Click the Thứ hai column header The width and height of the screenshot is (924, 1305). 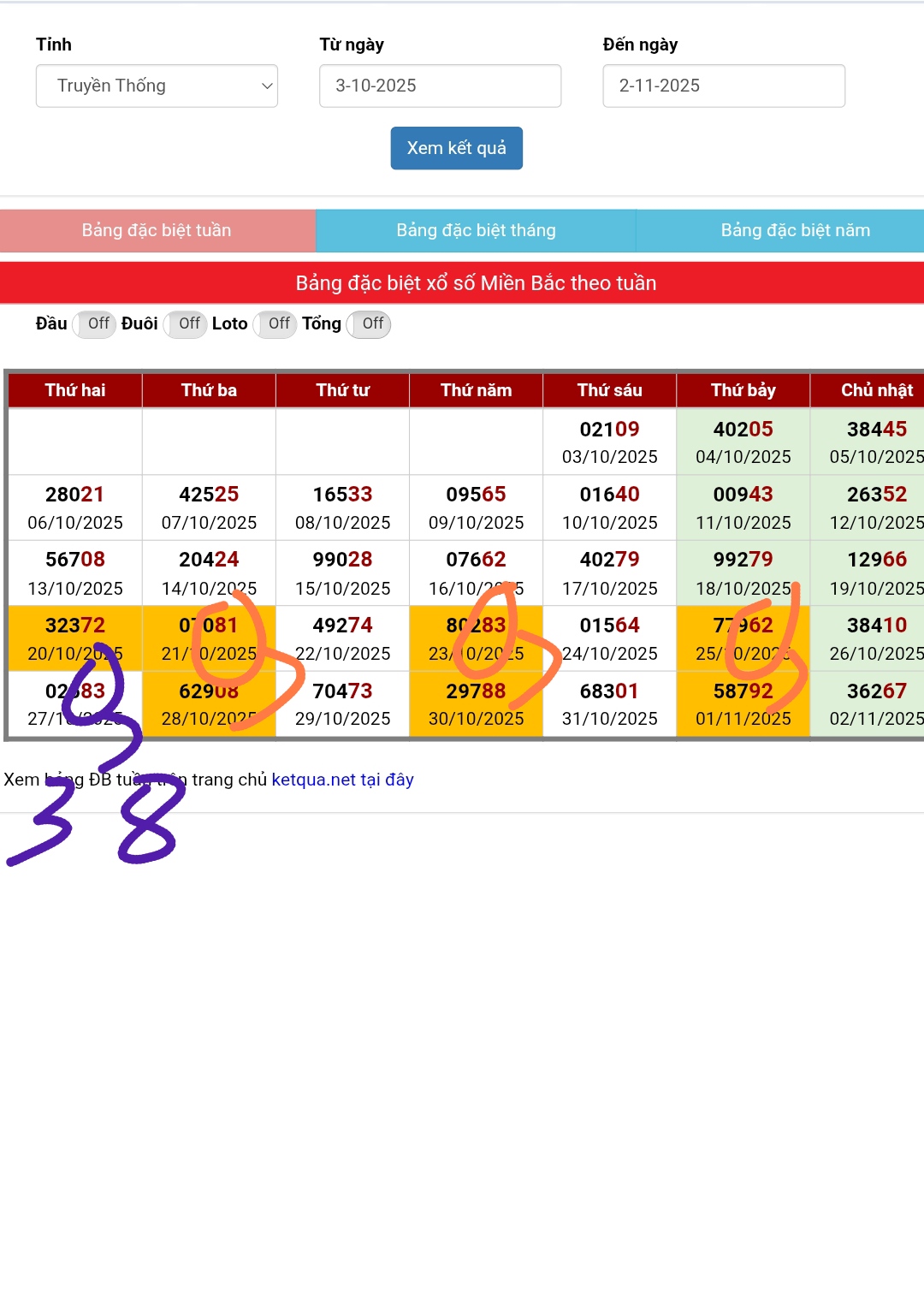pyautogui.click(x=75, y=390)
